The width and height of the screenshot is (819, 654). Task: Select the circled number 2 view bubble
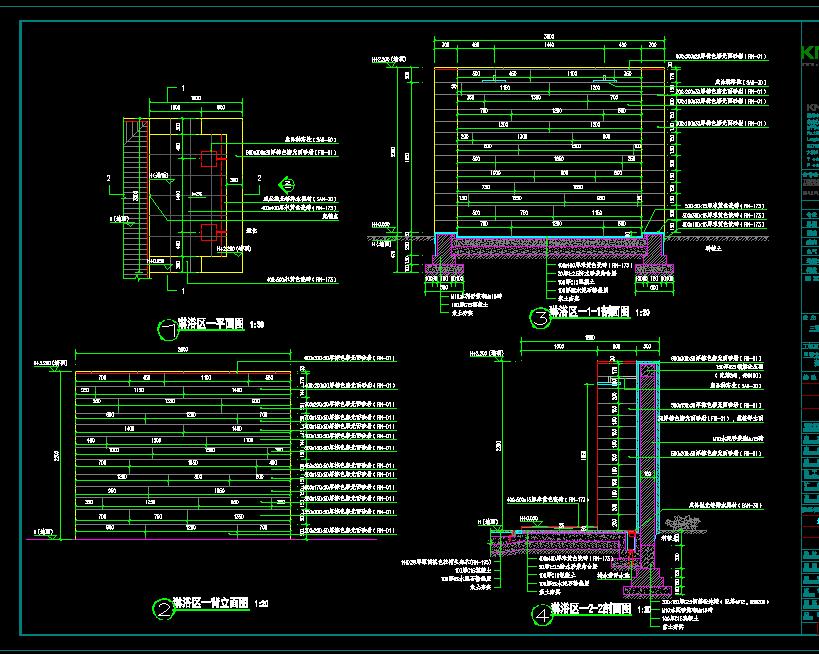(x=163, y=609)
